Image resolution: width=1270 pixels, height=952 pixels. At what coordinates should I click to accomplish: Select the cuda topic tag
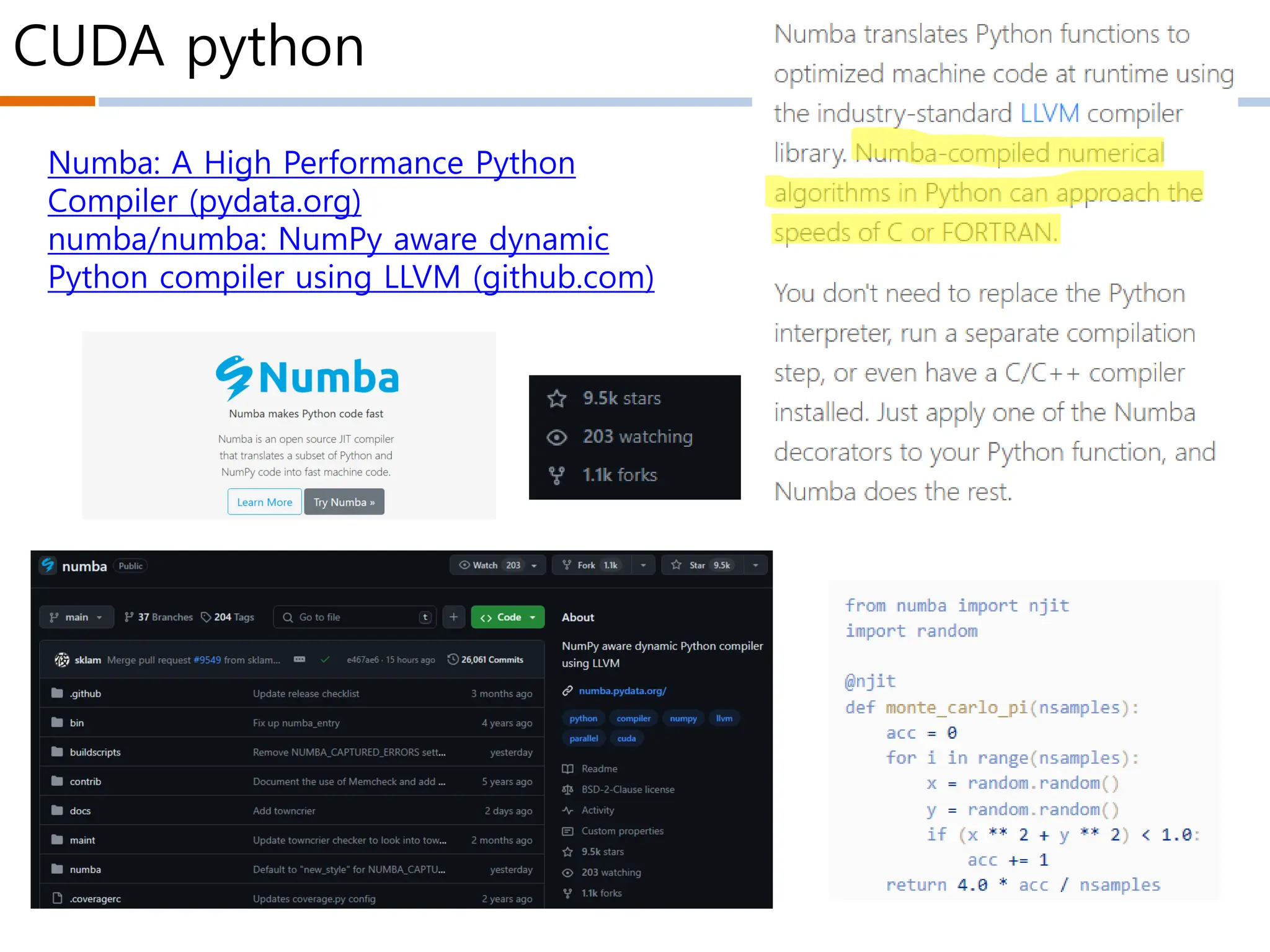[626, 738]
